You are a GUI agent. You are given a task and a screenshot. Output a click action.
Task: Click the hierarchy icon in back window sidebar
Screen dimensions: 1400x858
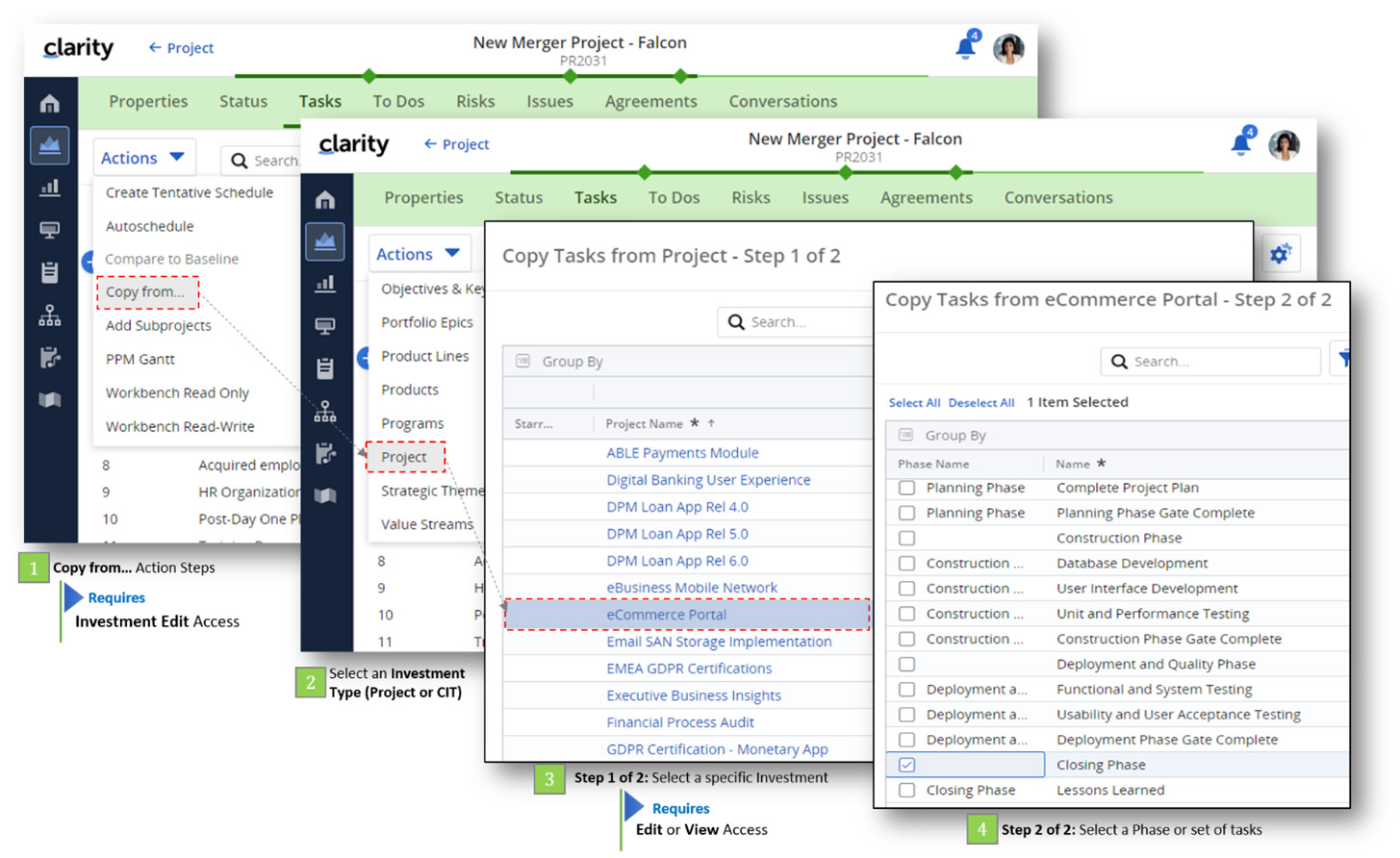[50, 315]
